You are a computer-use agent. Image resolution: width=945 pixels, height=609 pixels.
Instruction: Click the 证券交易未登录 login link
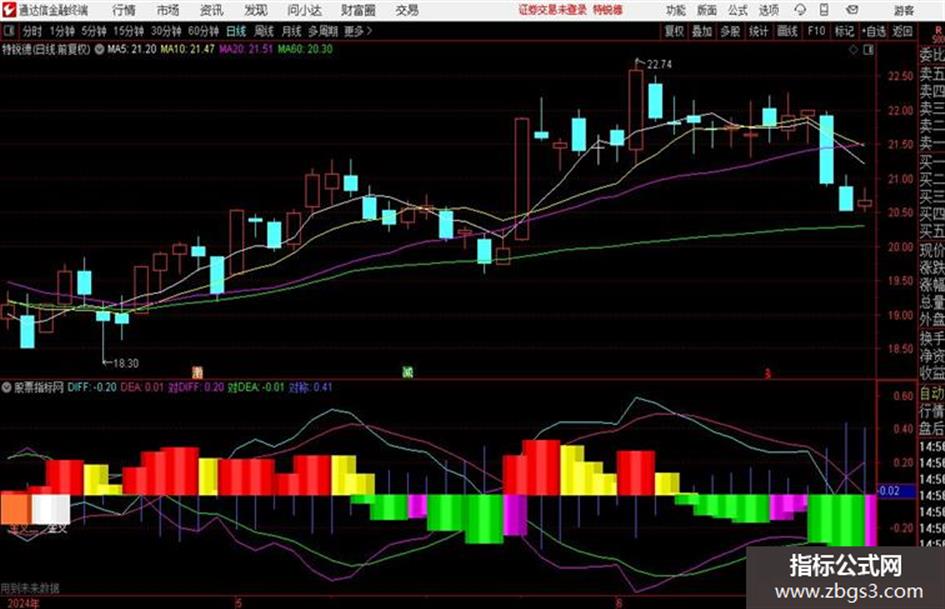[x=552, y=10]
